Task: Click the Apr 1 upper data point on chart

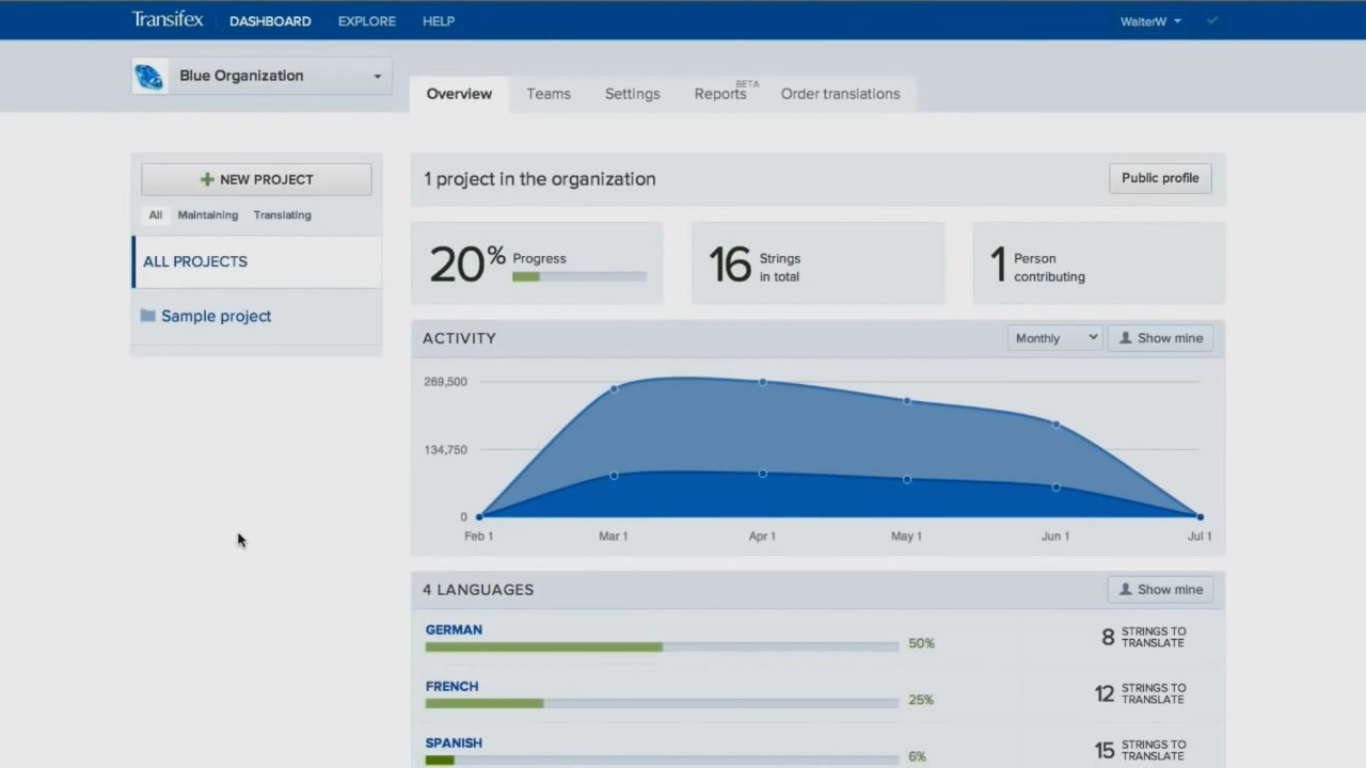Action: (x=763, y=382)
